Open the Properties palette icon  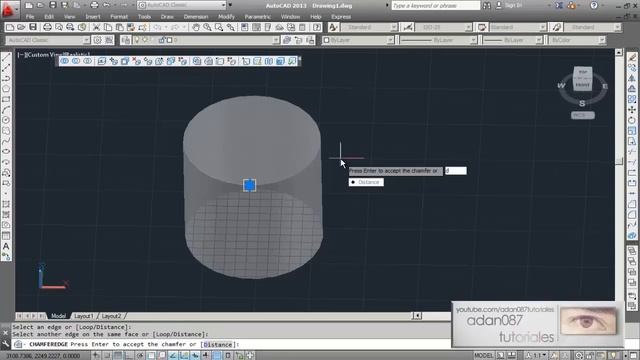pos(244,27)
